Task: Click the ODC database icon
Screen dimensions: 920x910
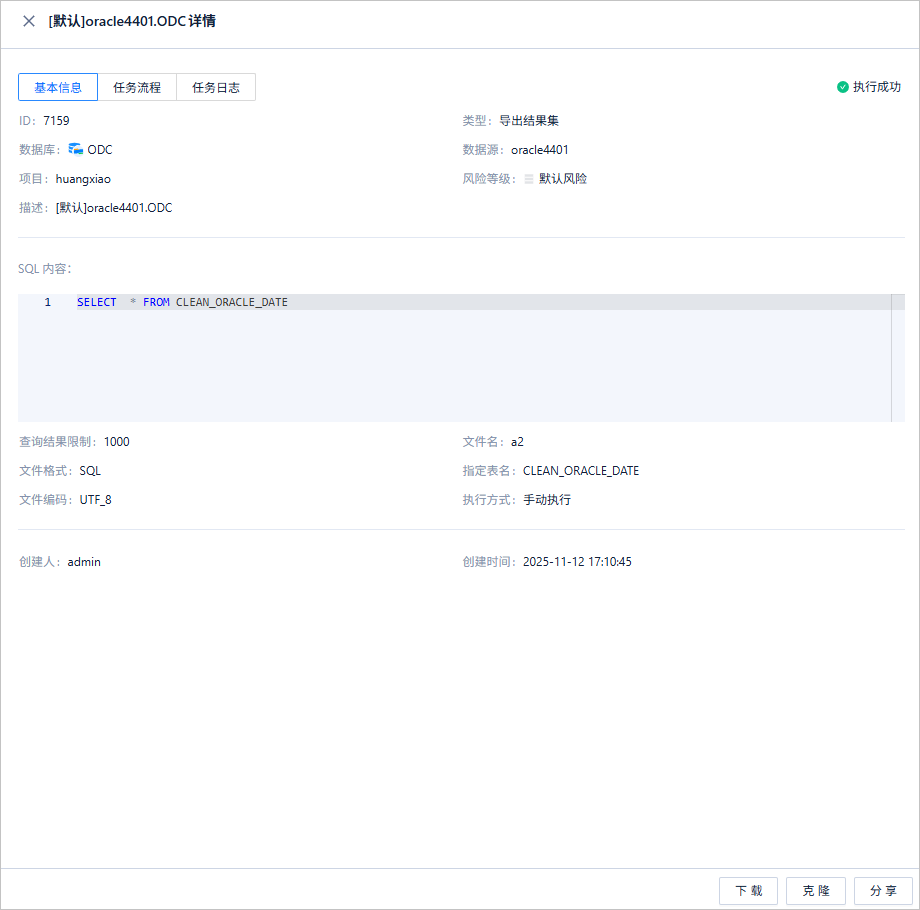Action: [x=76, y=149]
